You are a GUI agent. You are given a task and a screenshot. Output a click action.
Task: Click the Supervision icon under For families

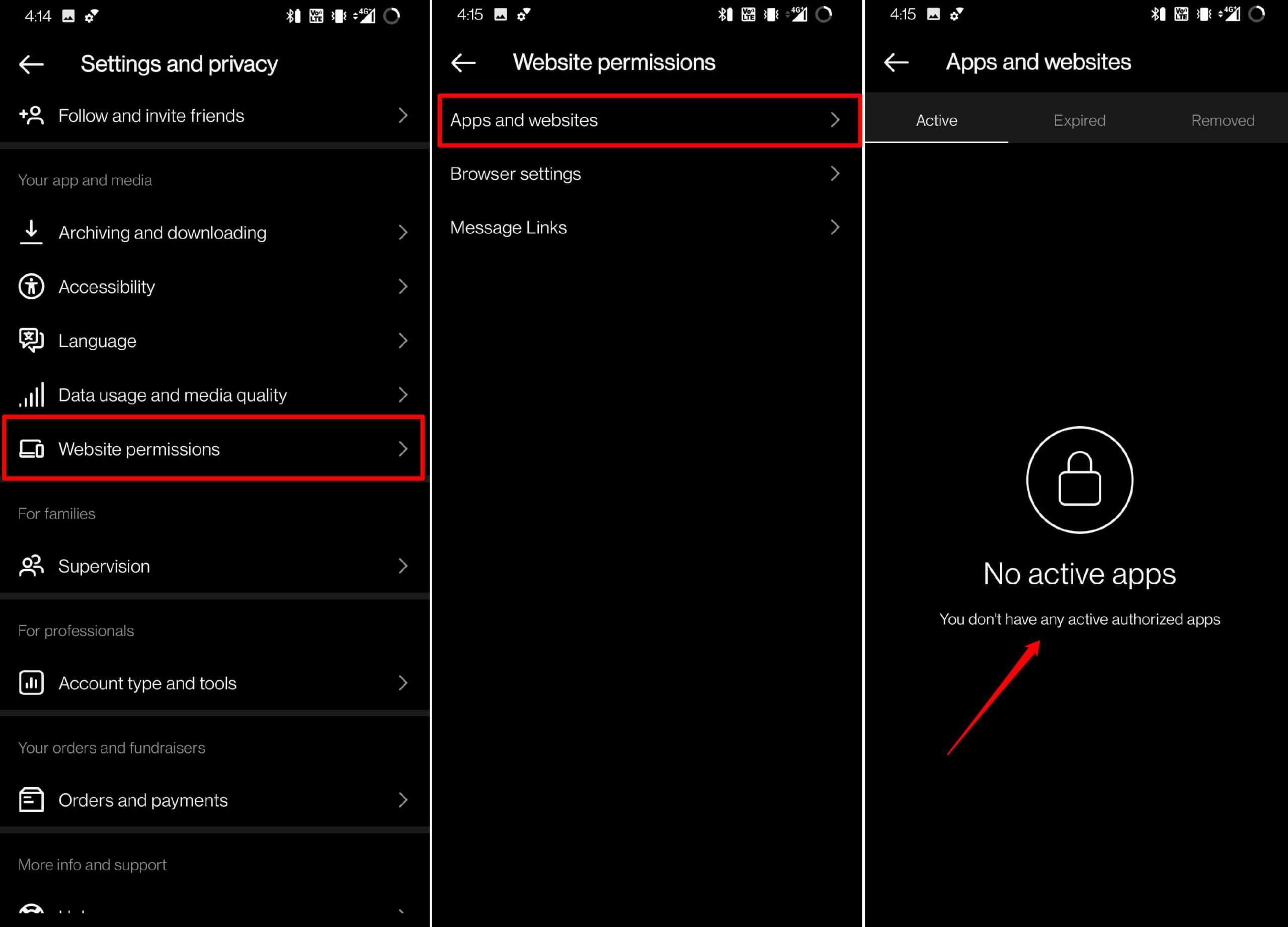coord(29,566)
